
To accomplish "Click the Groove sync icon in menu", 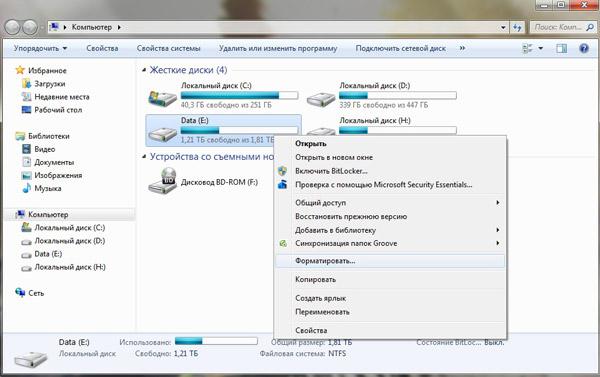I will tap(283, 243).
